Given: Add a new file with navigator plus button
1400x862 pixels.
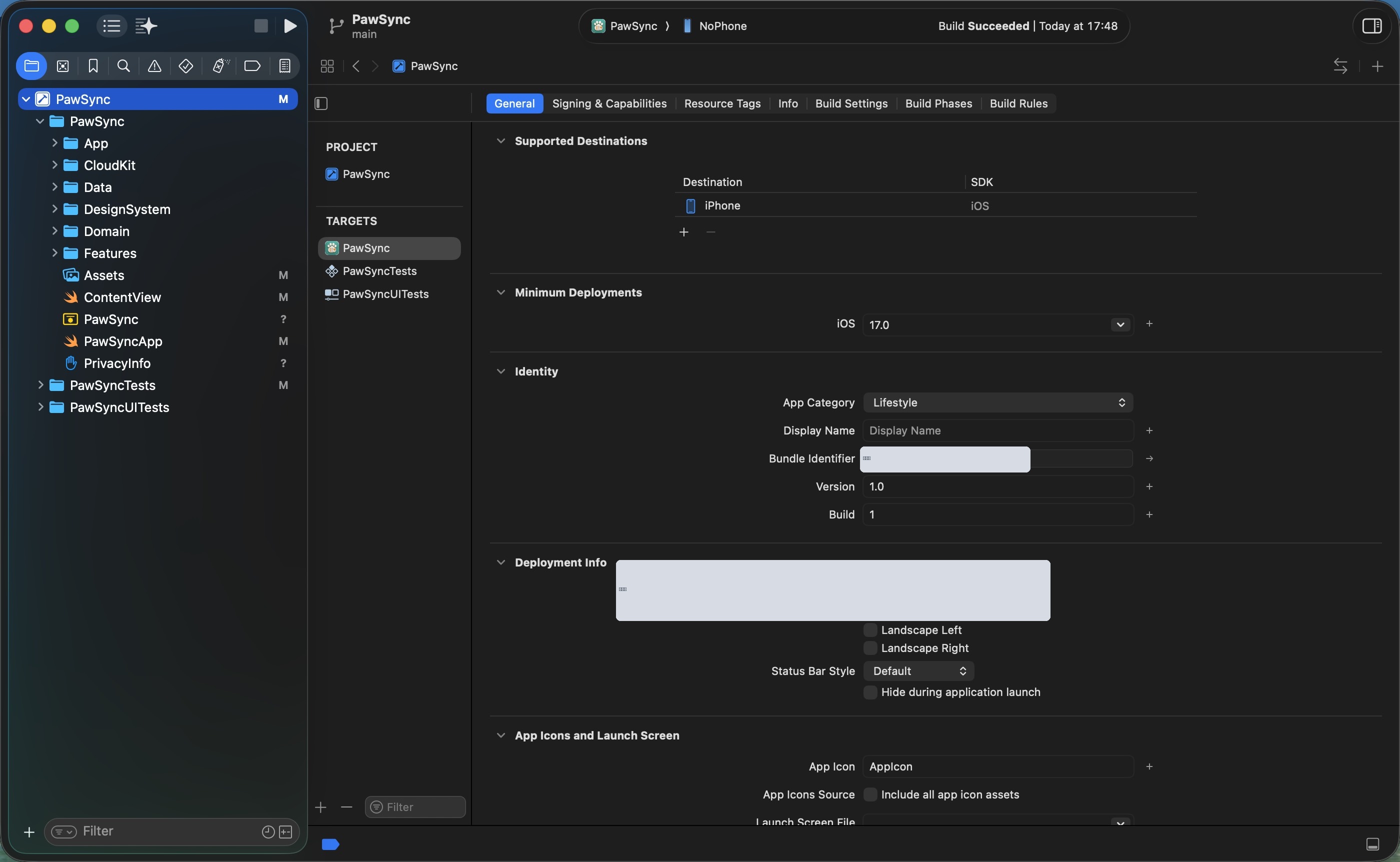Looking at the screenshot, I should coord(29,832).
